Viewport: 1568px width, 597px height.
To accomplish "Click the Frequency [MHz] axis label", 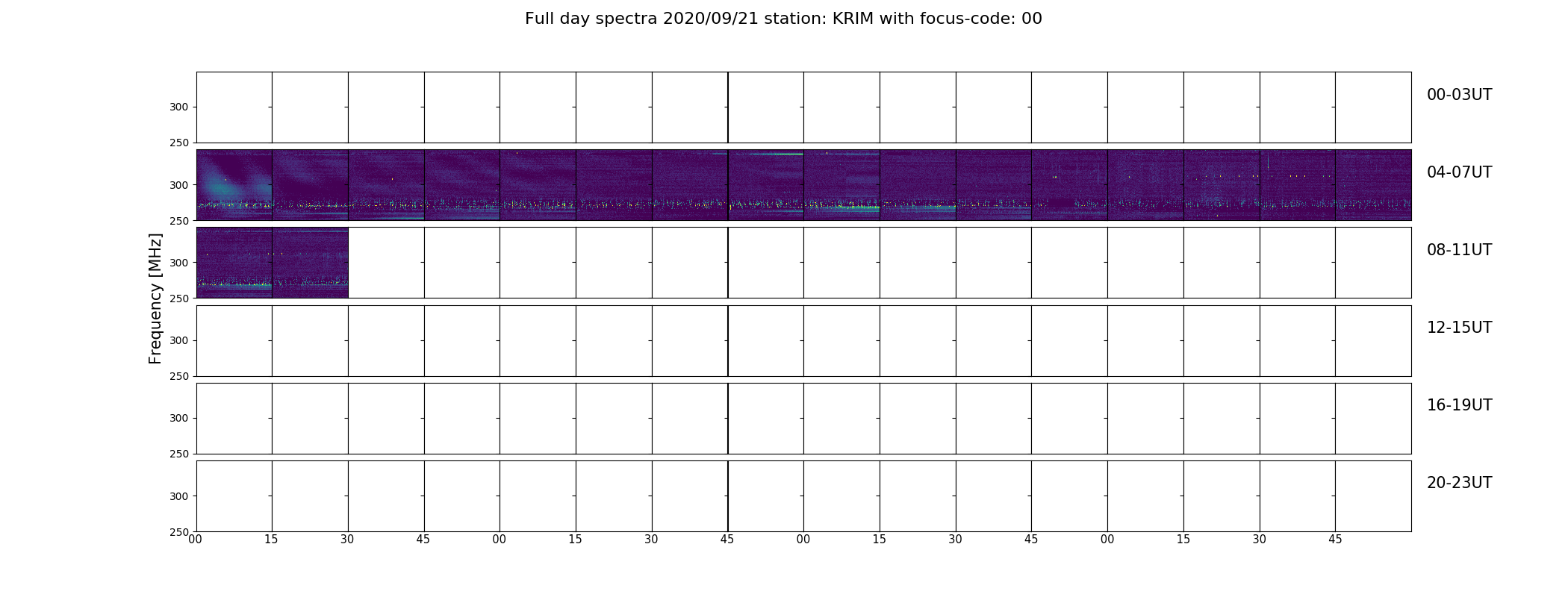I will pos(155,298).
